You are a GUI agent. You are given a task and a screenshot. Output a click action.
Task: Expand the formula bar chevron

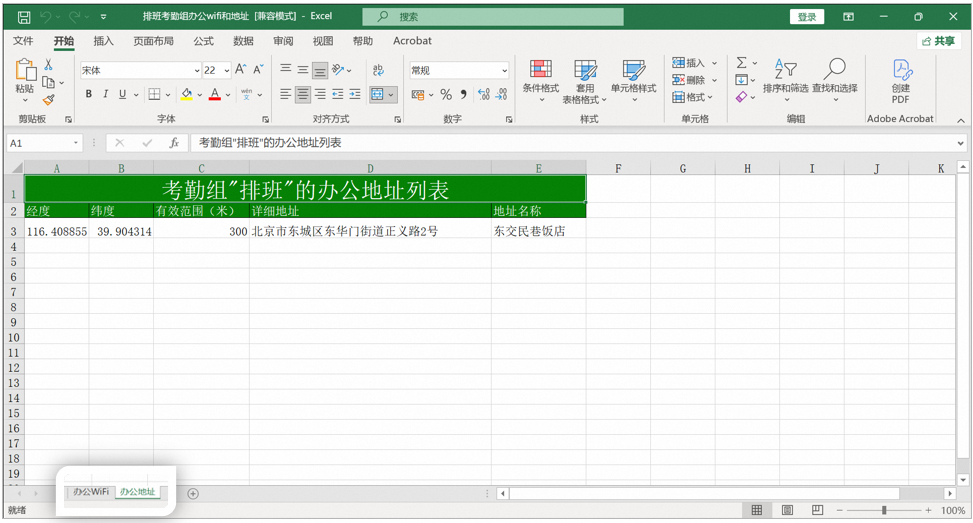[960, 143]
